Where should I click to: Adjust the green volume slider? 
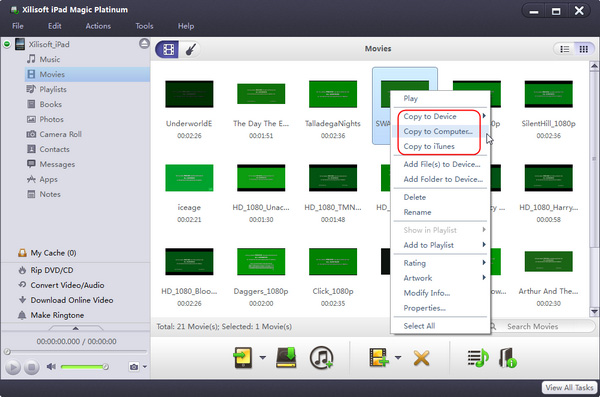(x=85, y=367)
